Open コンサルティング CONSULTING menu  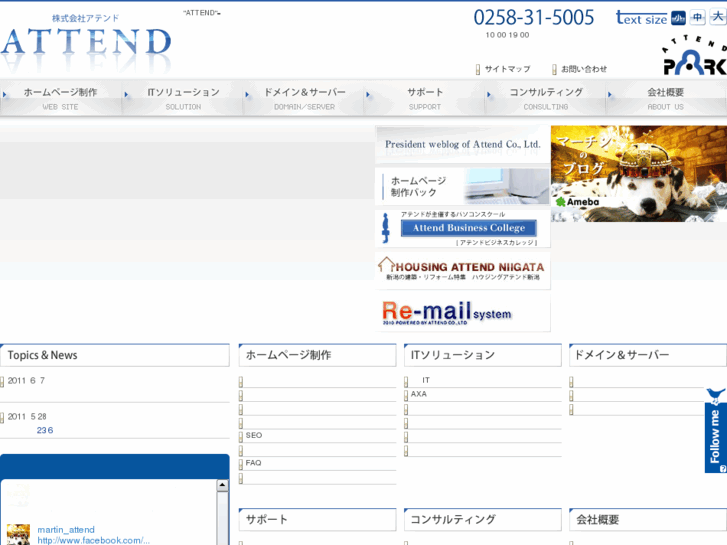pos(546,98)
